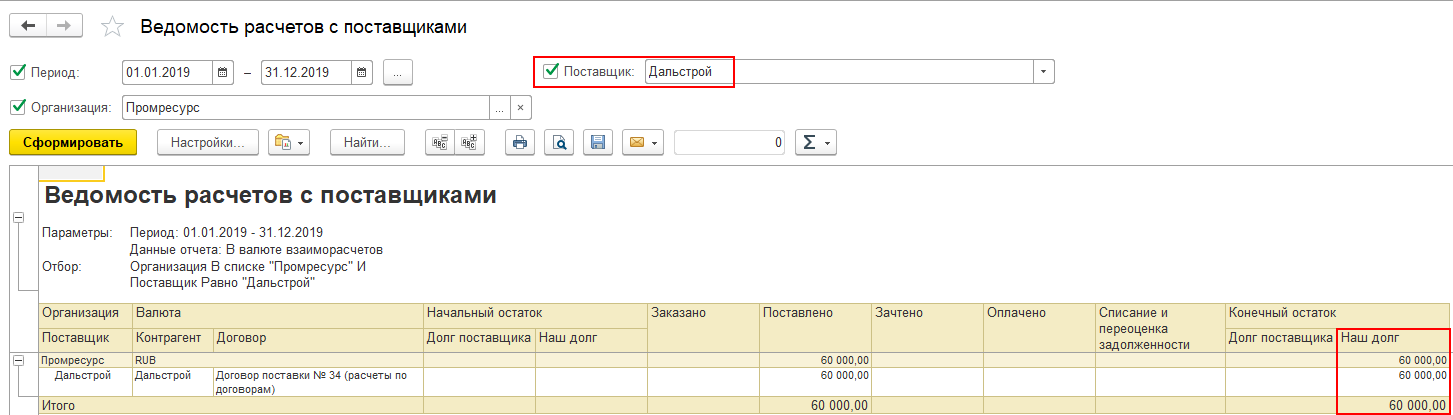Open the sum function Σ dropdown

(815, 143)
